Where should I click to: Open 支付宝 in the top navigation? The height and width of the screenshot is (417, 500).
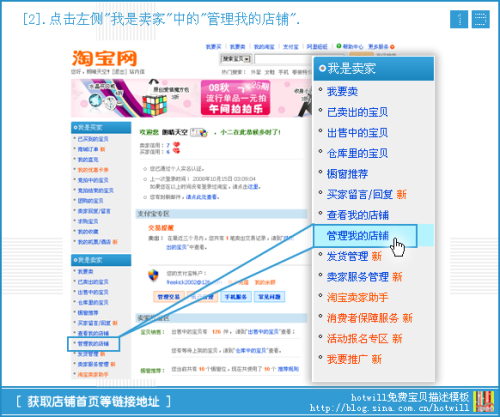click(x=291, y=47)
